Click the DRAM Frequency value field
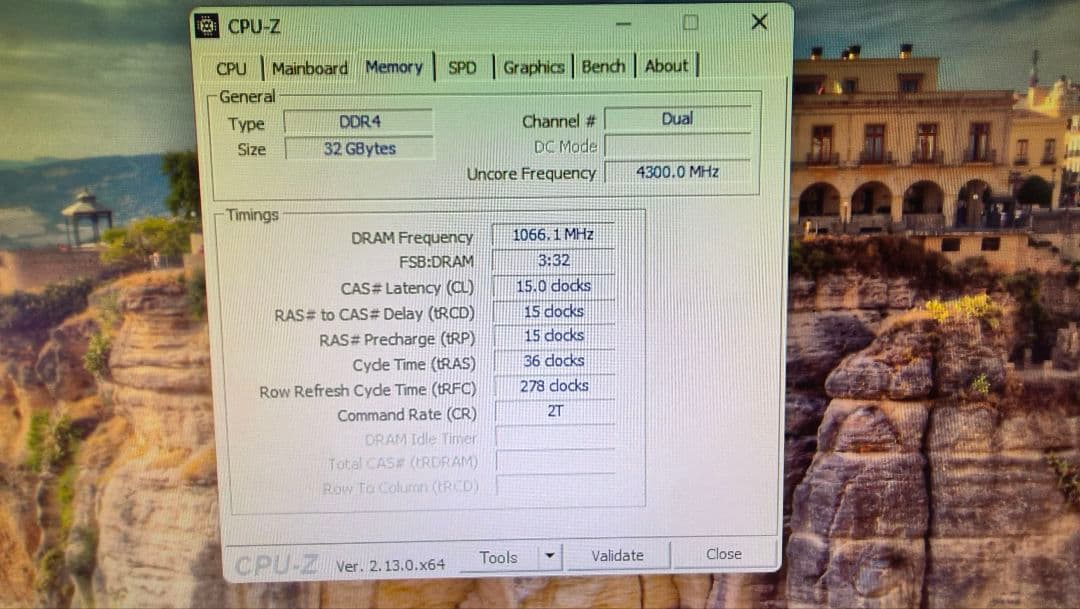The width and height of the screenshot is (1080, 609). 553,234
